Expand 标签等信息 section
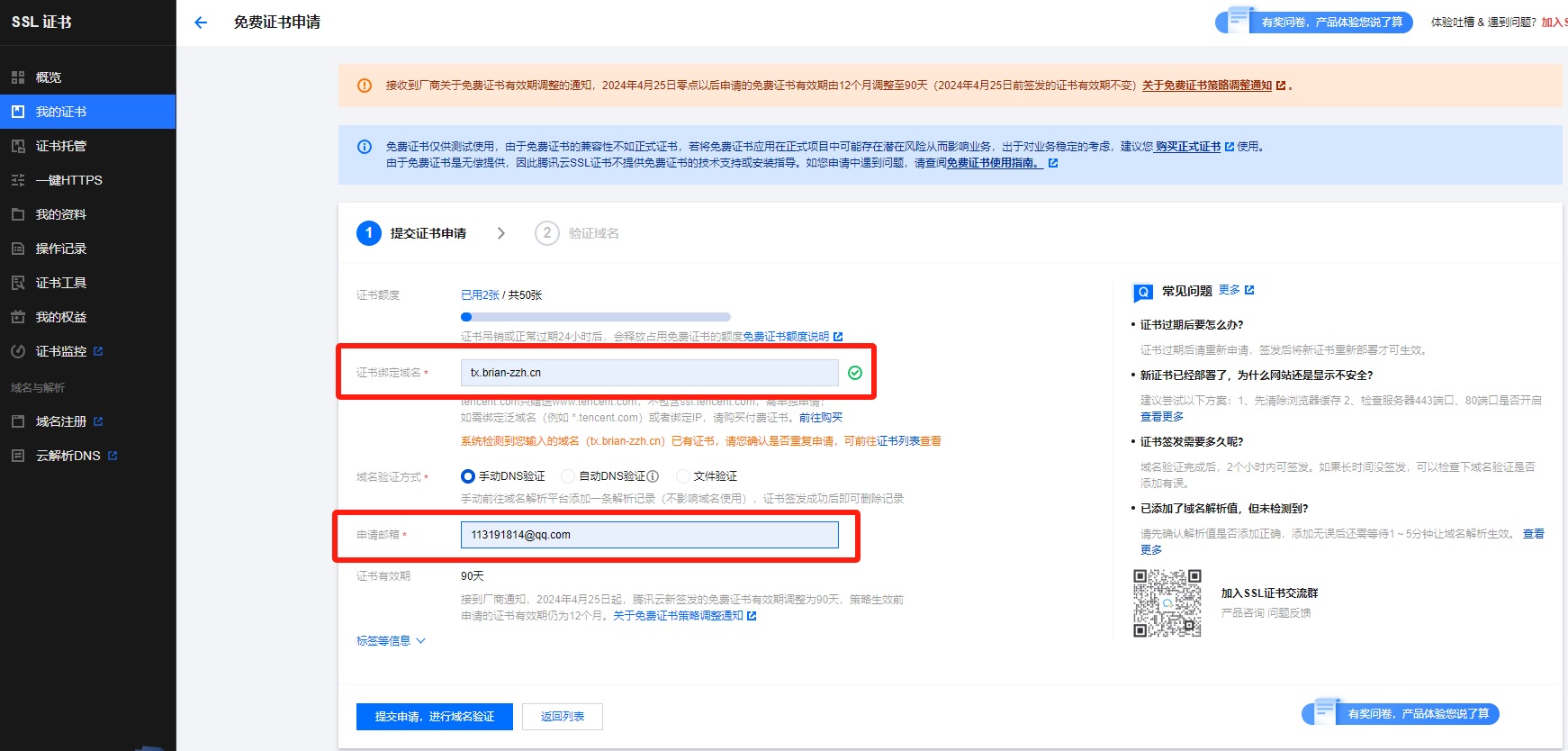Screen dimensions: 1568x751 point(391,641)
